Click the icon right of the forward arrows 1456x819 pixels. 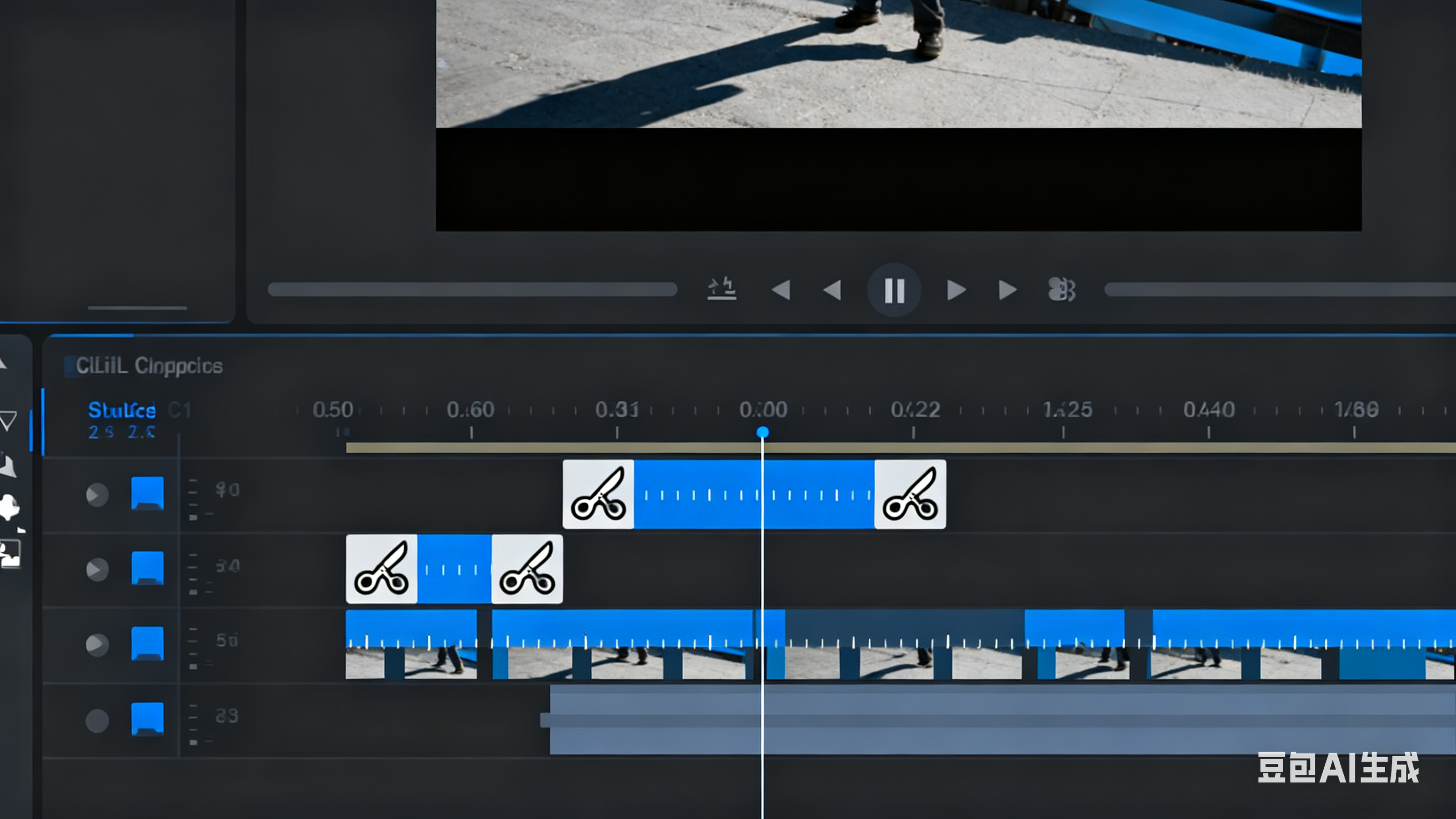click(1061, 290)
